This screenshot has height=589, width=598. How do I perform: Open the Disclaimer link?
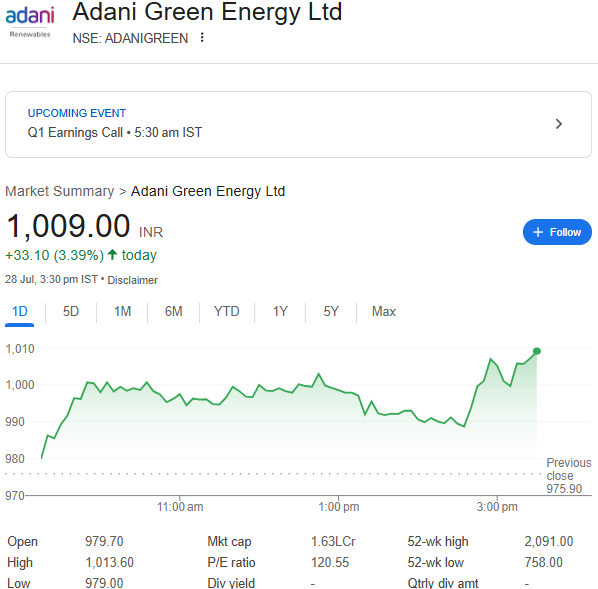[x=132, y=280]
